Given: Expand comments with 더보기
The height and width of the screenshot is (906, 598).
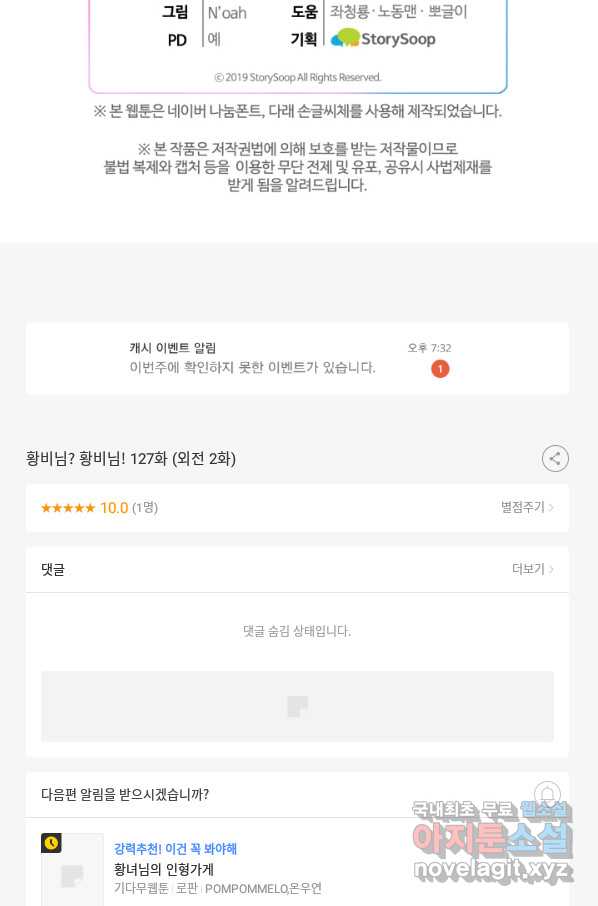Looking at the screenshot, I should [533, 569].
